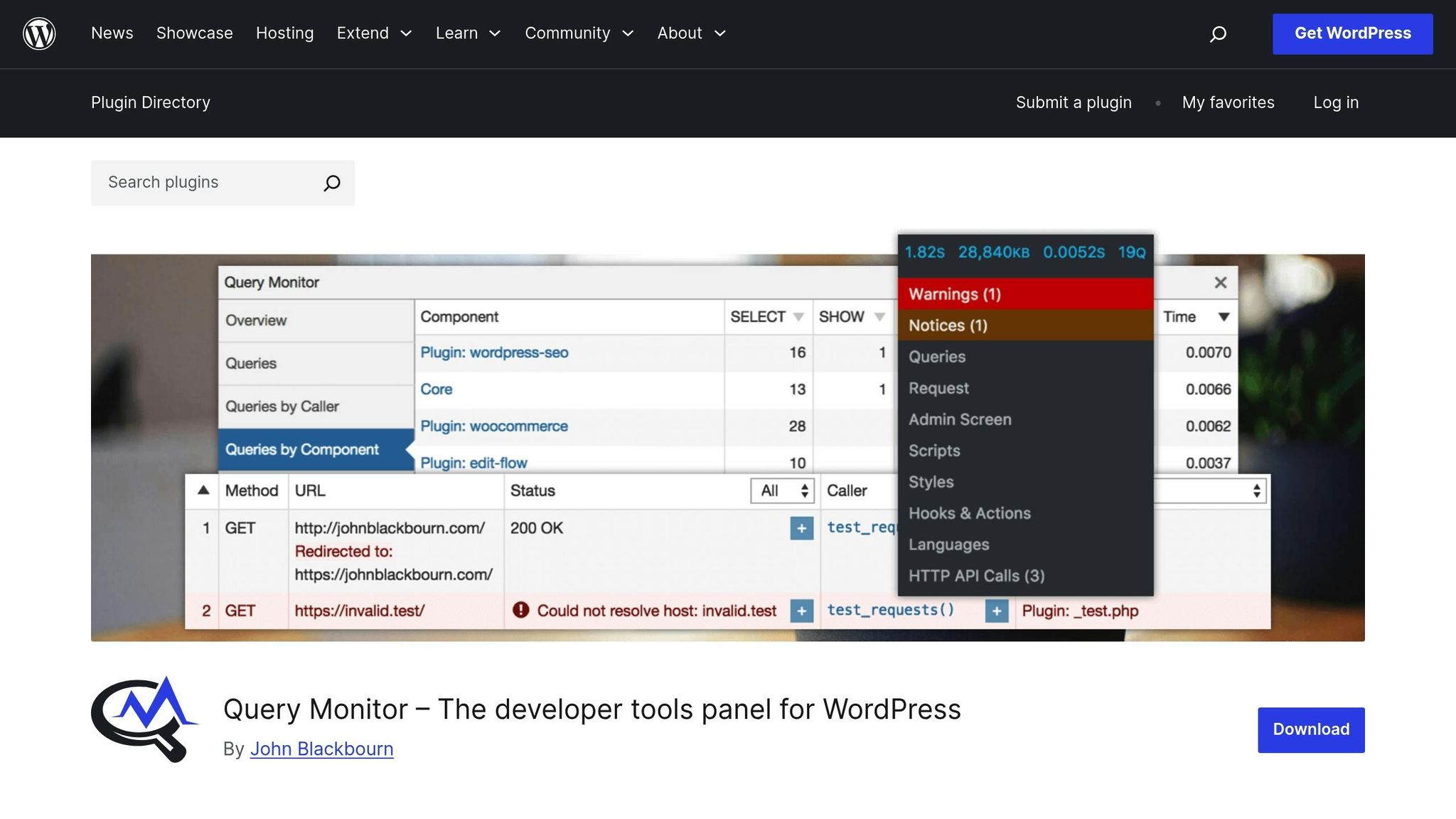The width and height of the screenshot is (1456, 819).
Task: Click the red error icon beside invalid.test message
Action: coord(521,610)
